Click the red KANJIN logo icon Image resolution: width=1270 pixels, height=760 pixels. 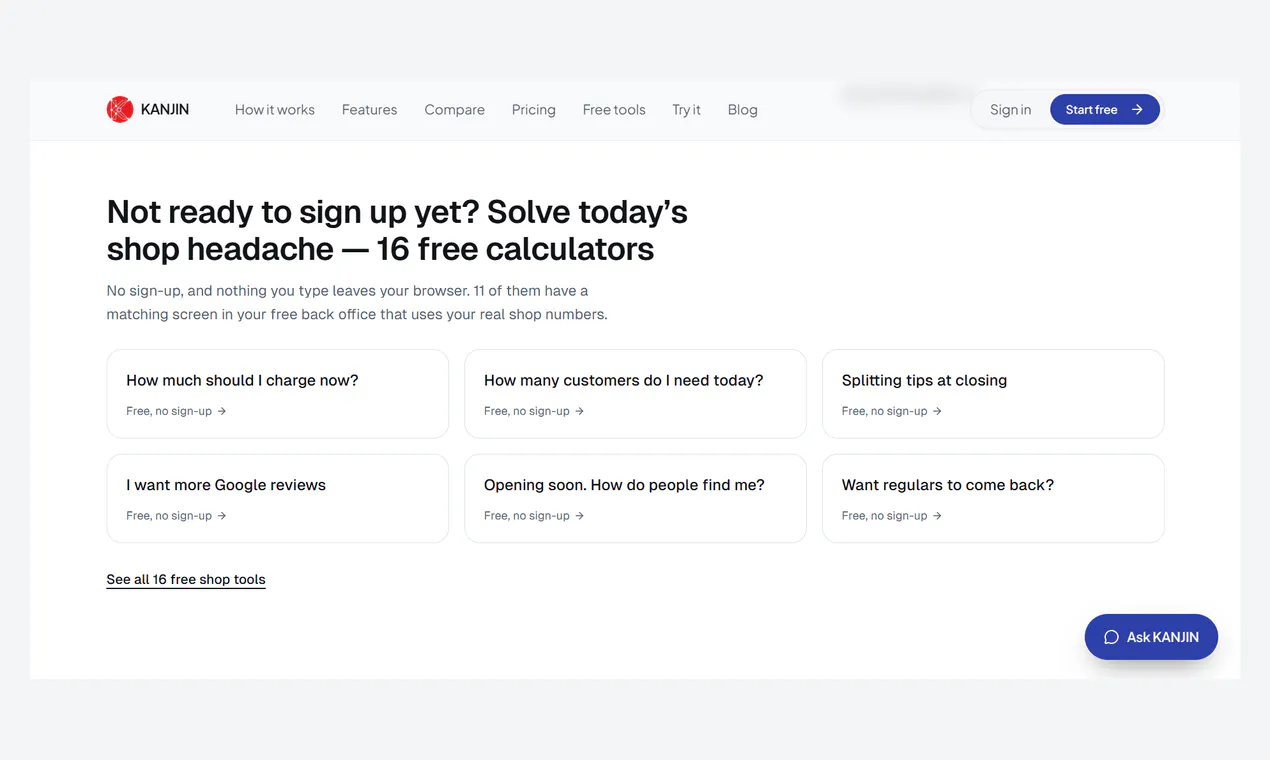point(120,109)
